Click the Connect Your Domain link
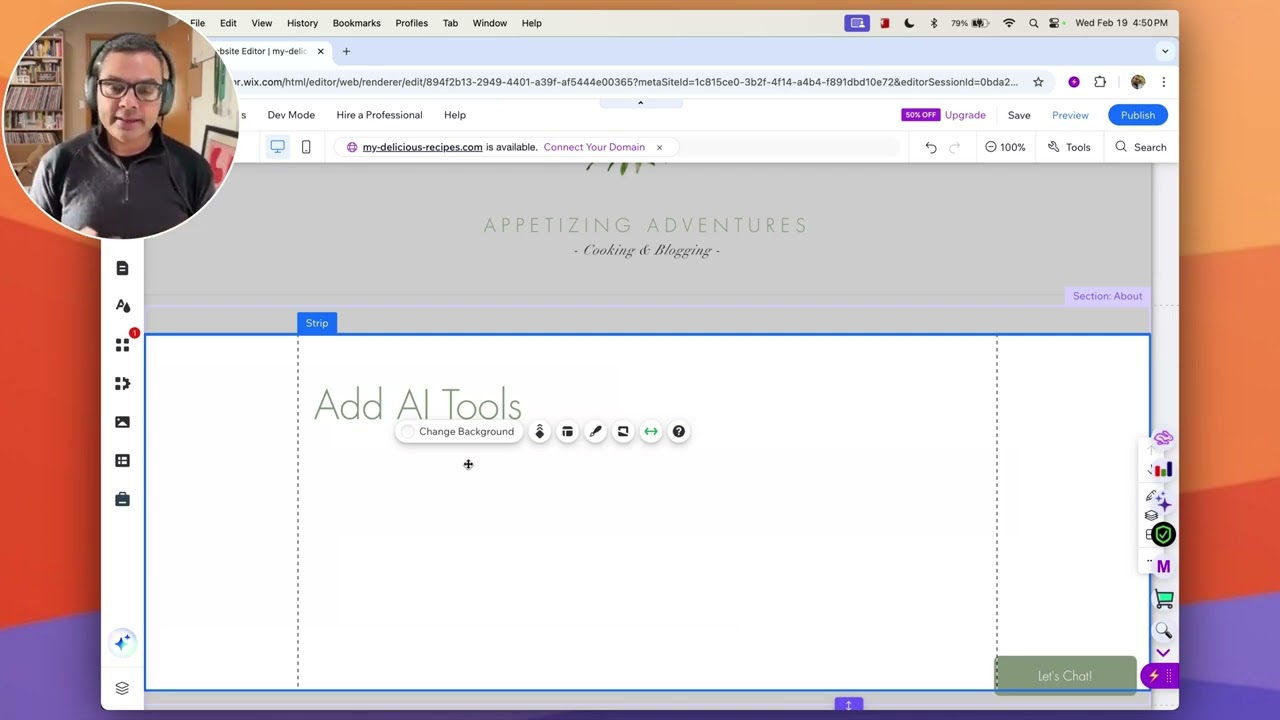The height and width of the screenshot is (720, 1280). 594,147
